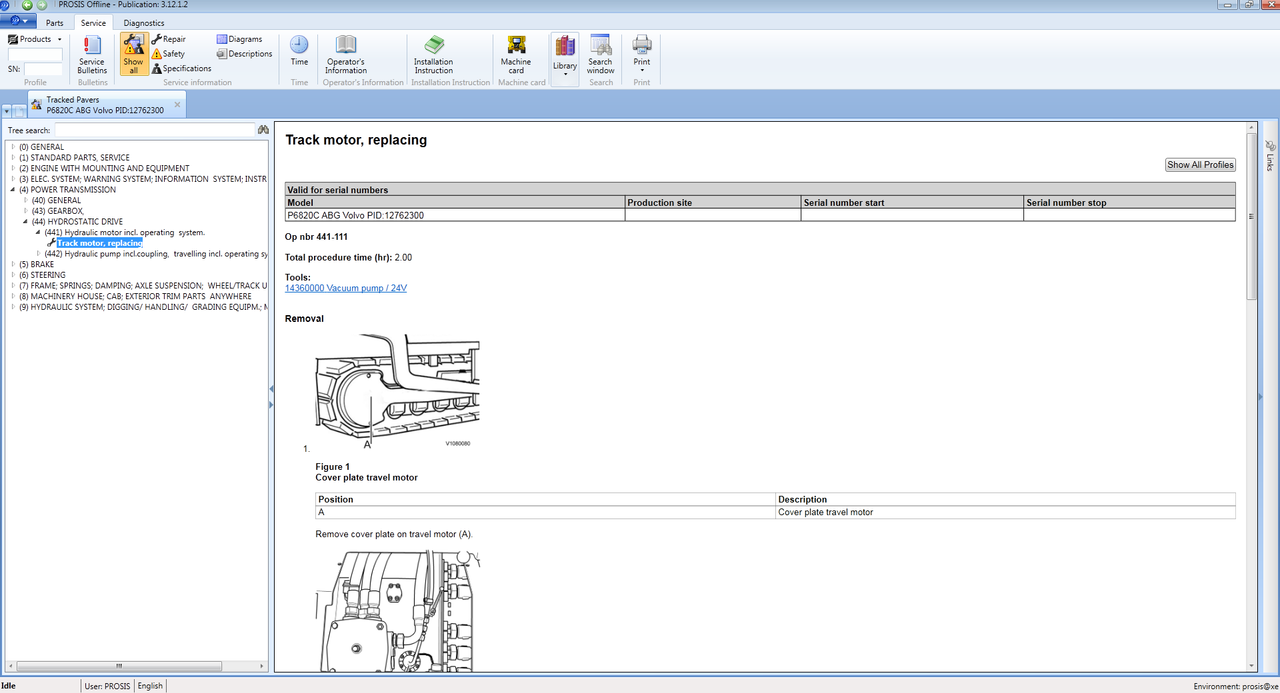Collapse (441) Hydraulic motor node
This screenshot has width=1280, height=693.
pos(39,232)
